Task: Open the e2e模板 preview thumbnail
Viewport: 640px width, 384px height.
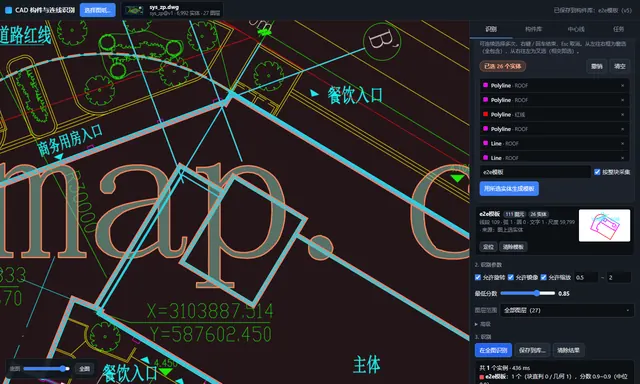Action: pyautogui.click(x=604, y=225)
